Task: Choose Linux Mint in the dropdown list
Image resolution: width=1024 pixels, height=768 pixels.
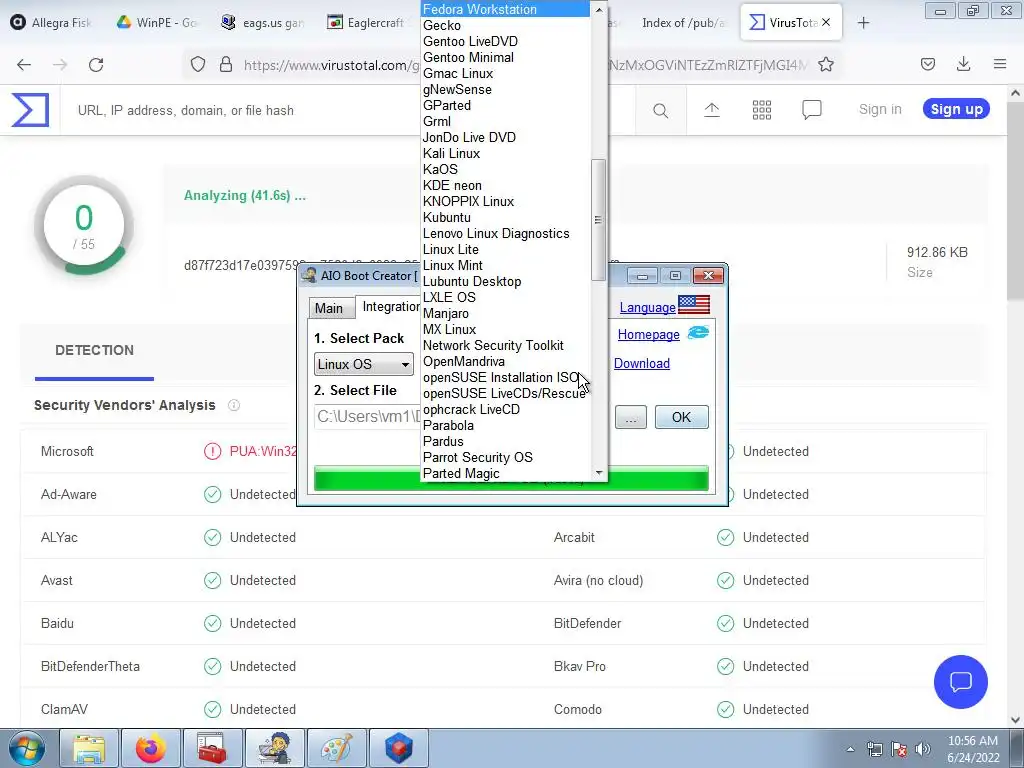Action: (x=505, y=265)
